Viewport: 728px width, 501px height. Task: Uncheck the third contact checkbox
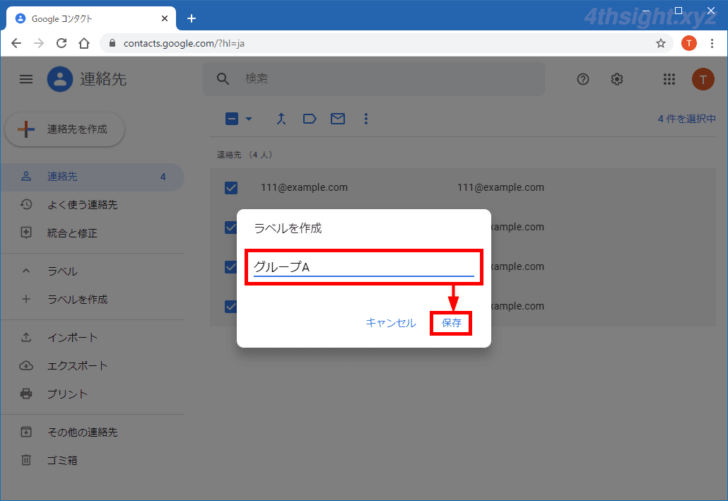pyautogui.click(x=230, y=267)
